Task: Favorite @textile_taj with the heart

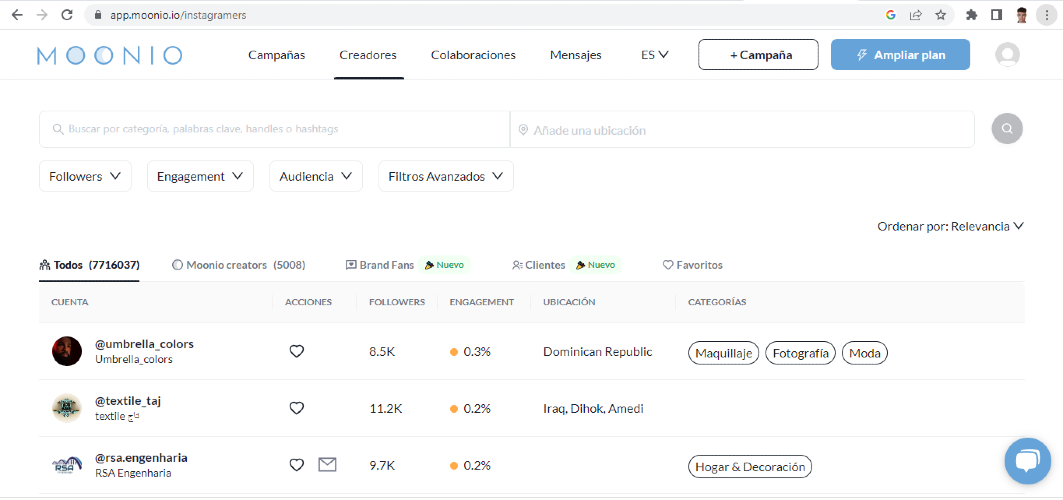Action: pos(296,409)
